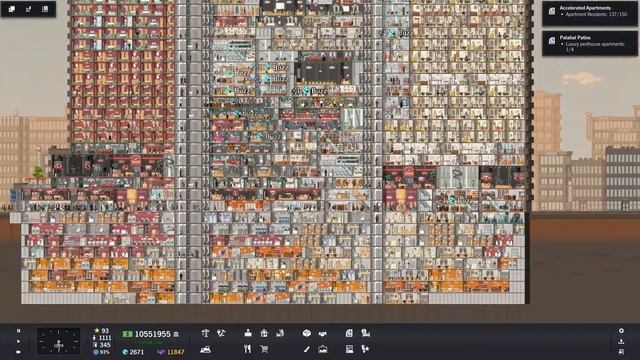Click the middle top-left view icon

[28, 9]
